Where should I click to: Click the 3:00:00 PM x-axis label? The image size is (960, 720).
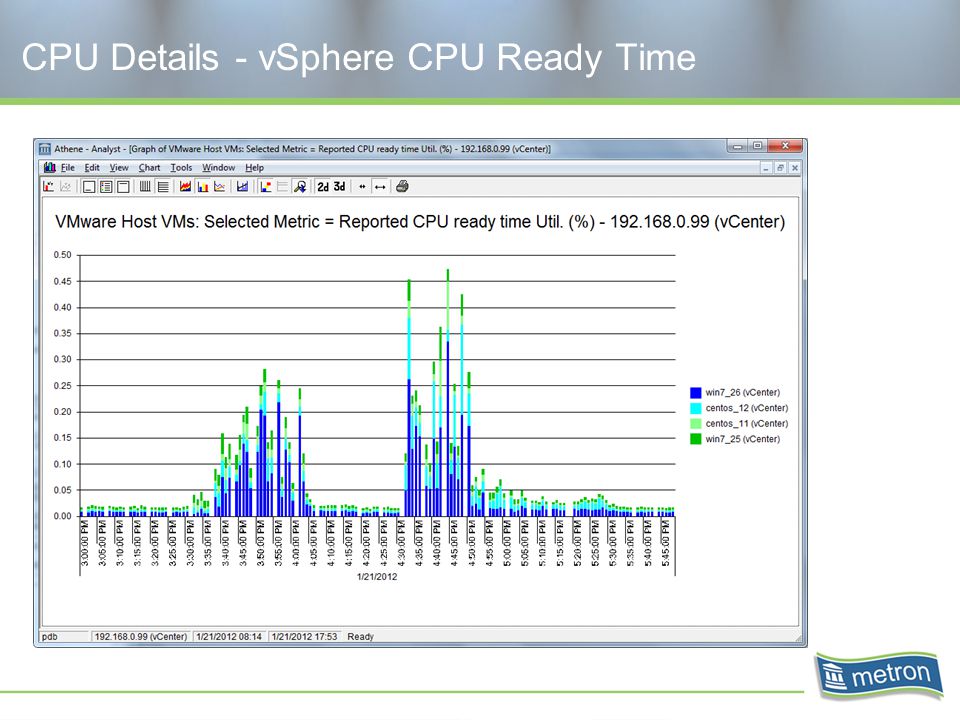click(x=85, y=543)
